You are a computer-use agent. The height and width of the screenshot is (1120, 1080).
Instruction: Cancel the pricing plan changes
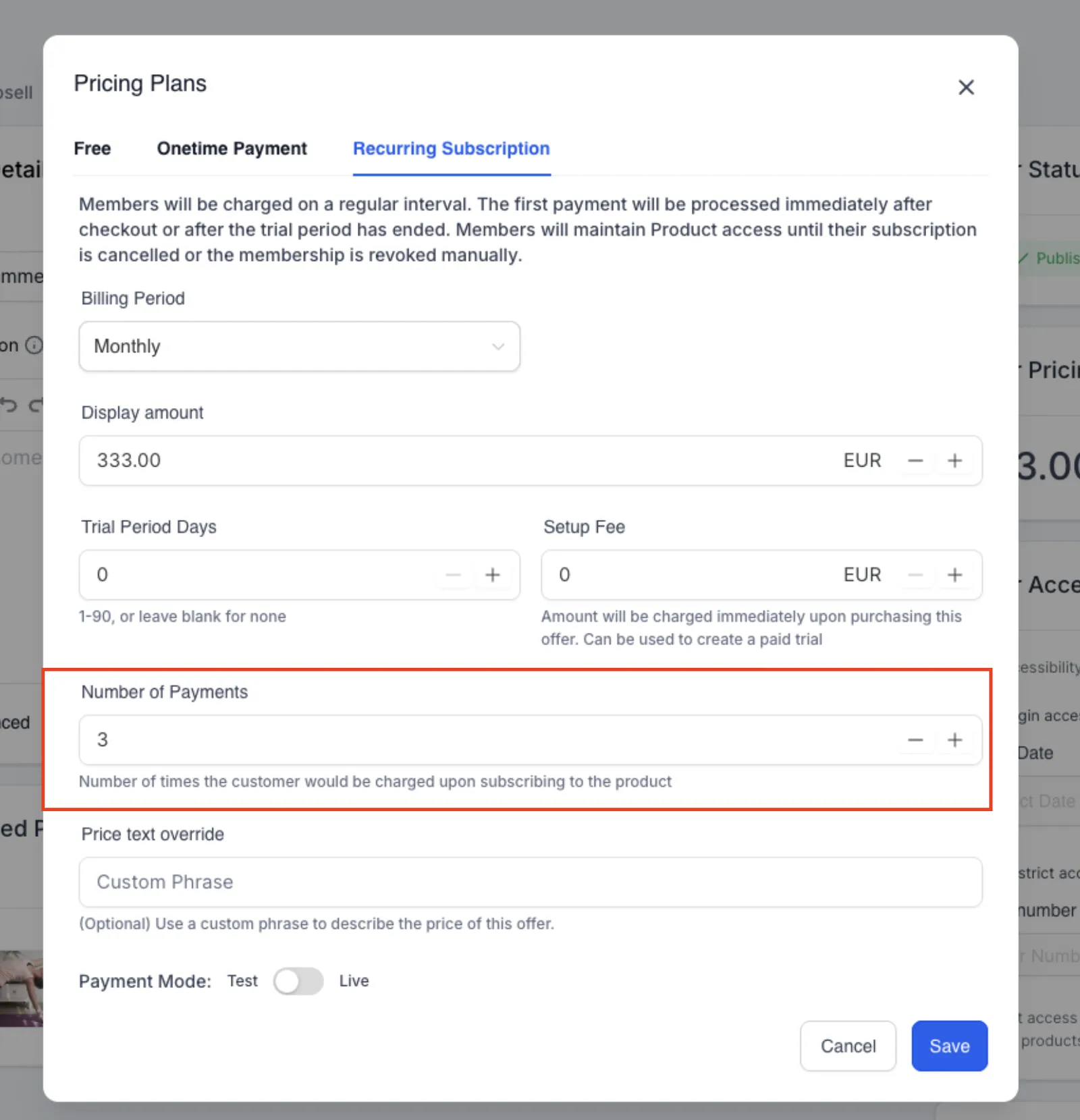[x=848, y=1046]
